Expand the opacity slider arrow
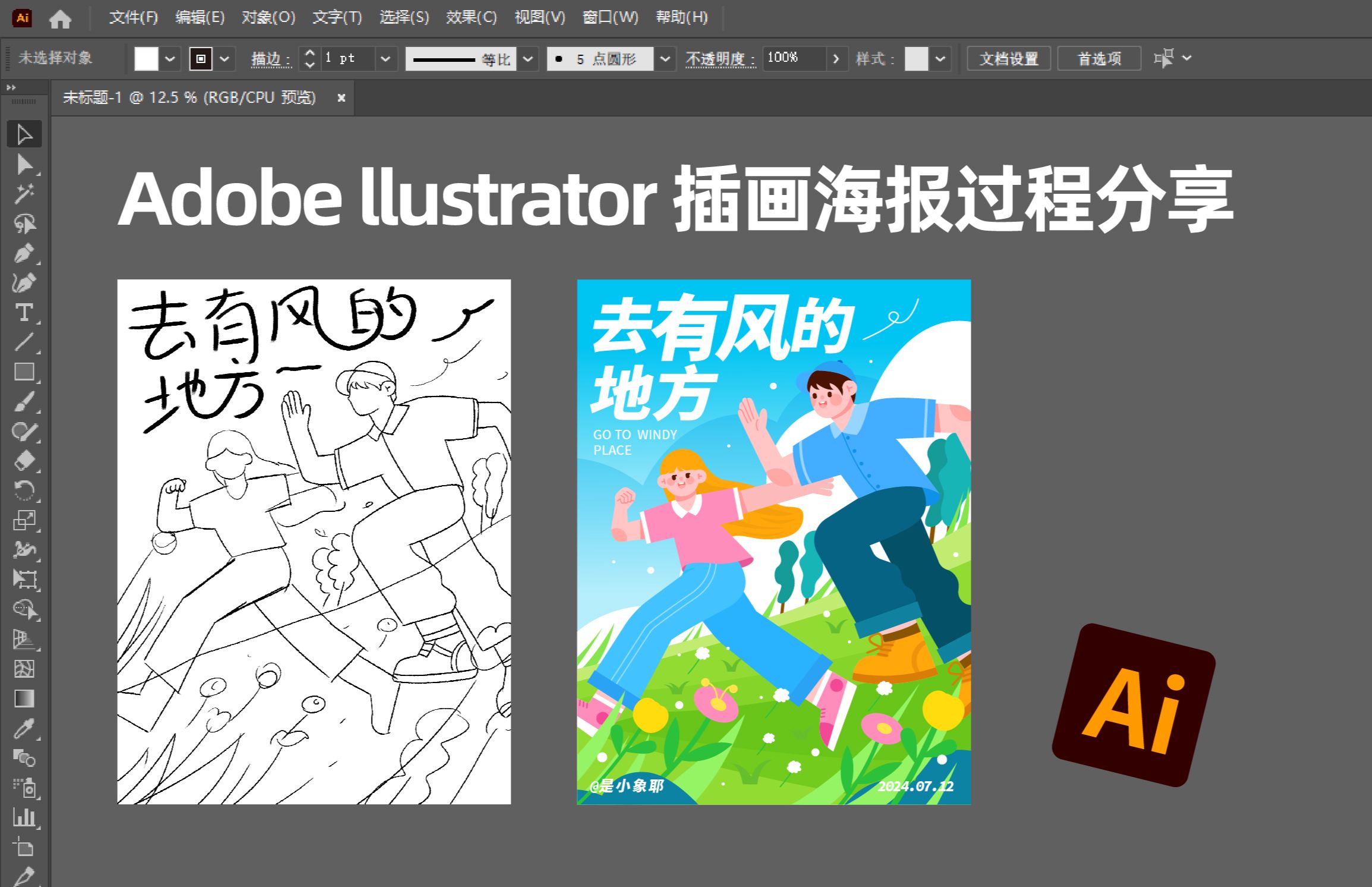The image size is (1372, 887). (x=836, y=59)
